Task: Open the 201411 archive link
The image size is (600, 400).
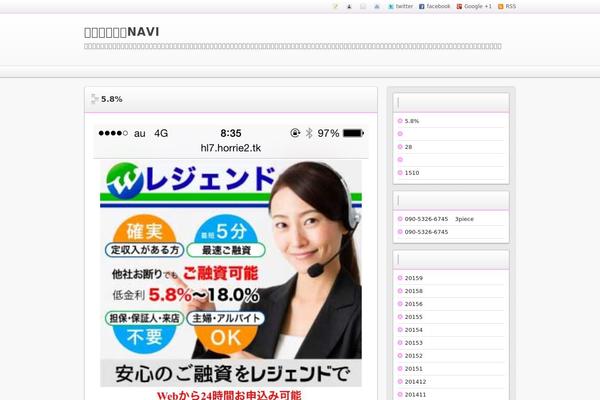Action: click(x=415, y=395)
